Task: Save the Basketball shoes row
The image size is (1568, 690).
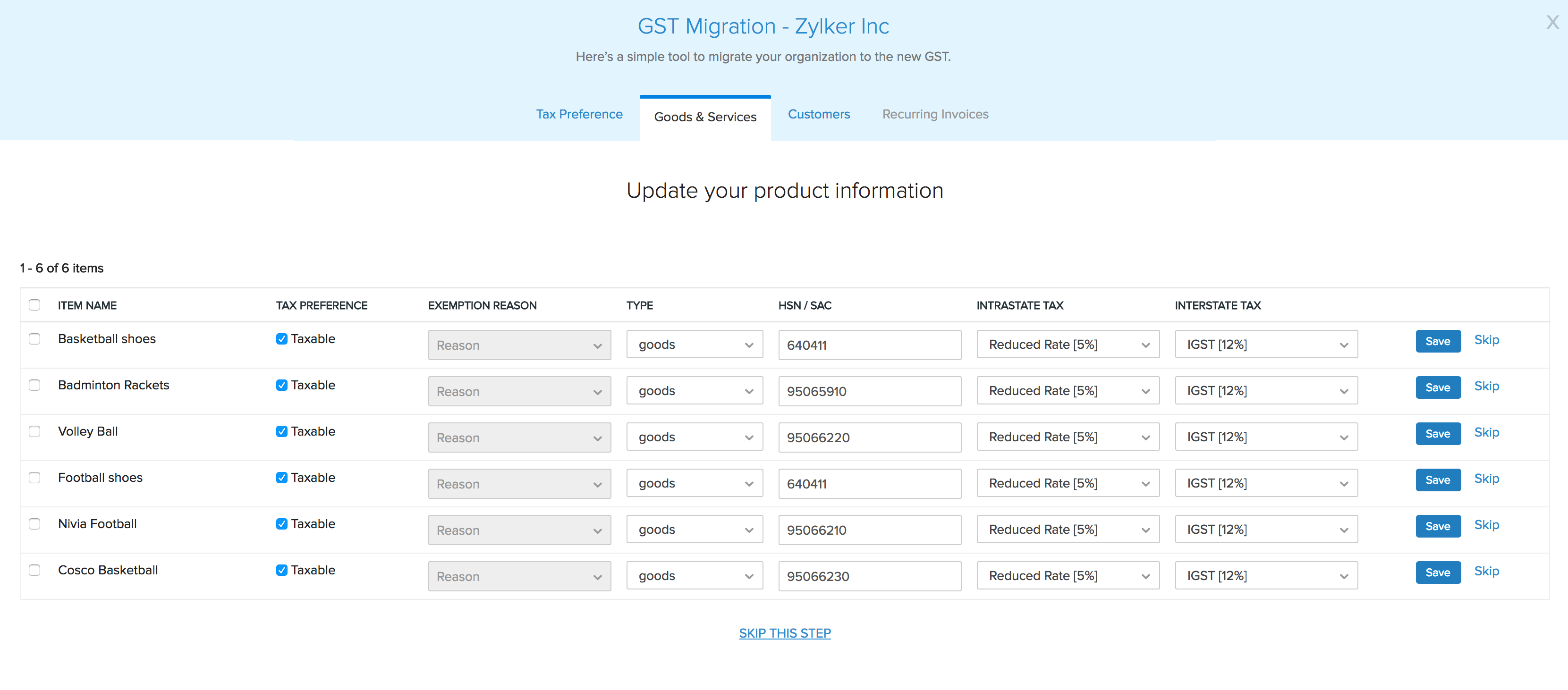Action: pos(1437,341)
